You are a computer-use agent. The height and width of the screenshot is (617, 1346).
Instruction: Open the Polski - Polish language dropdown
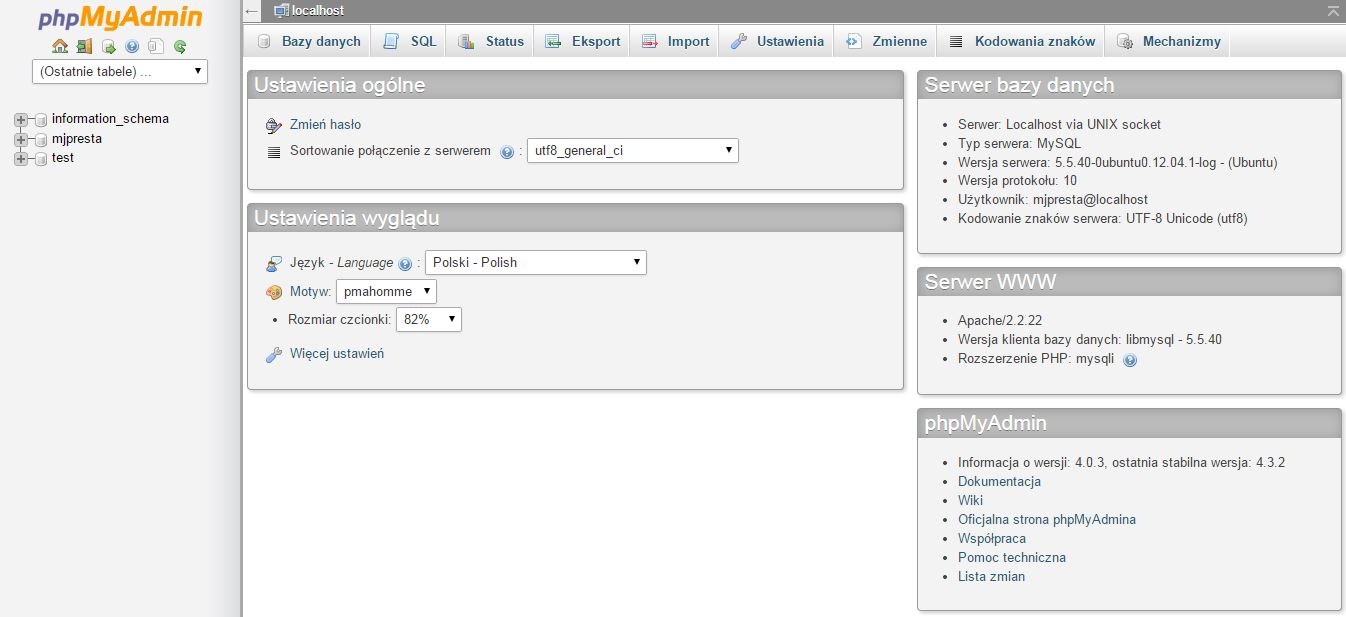tap(536, 262)
